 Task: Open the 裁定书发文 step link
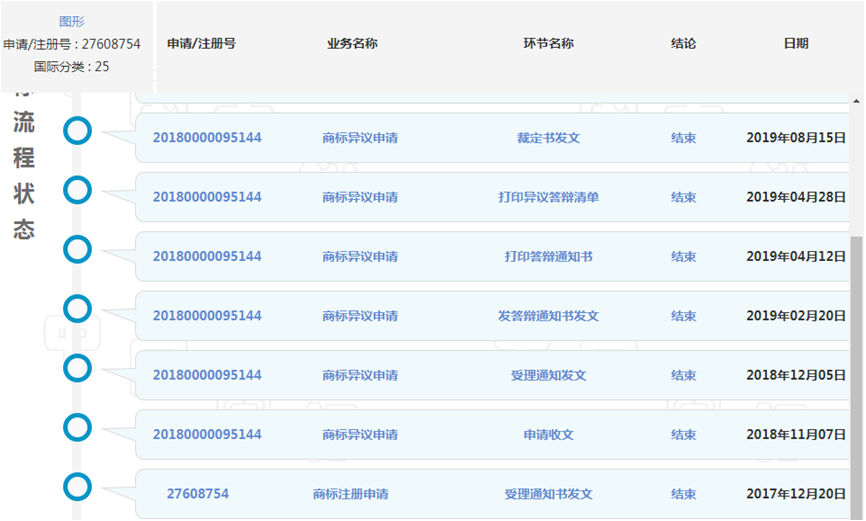[x=548, y=138]
